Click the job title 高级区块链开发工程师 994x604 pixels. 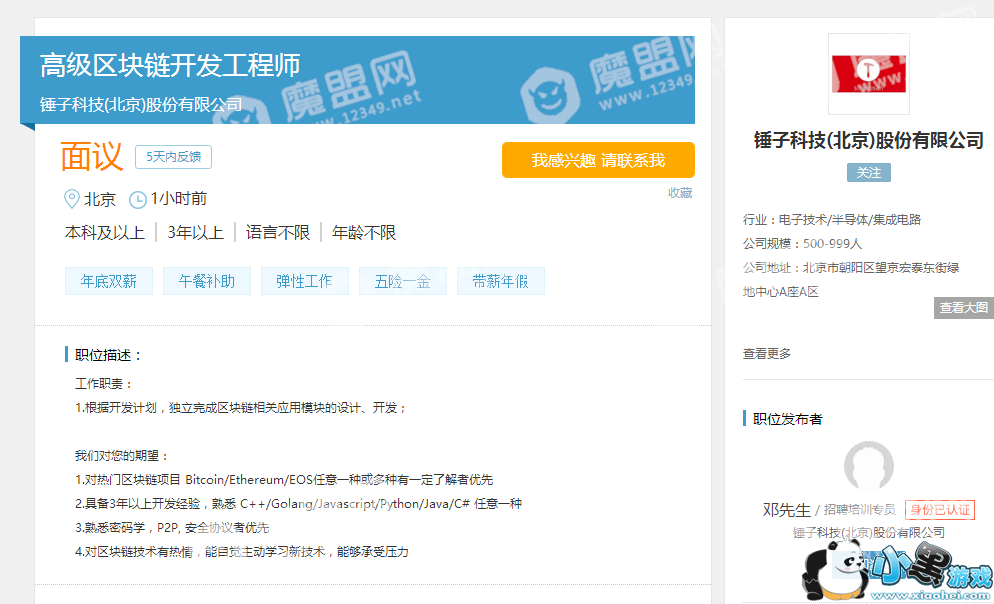[x=170, y=65]
